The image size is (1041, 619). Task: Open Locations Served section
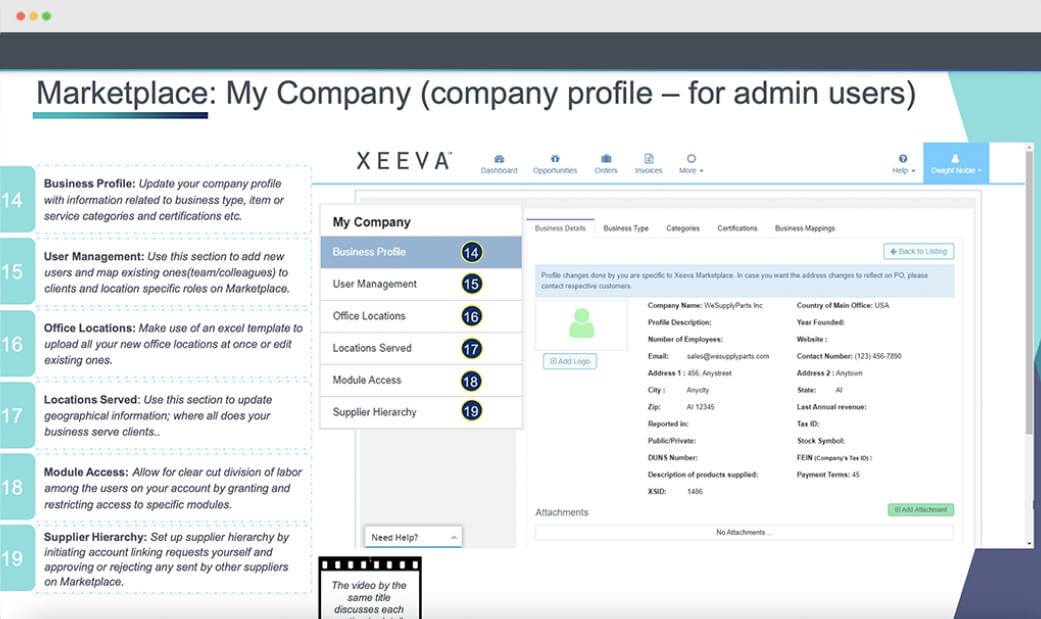(x=421, y=348)
